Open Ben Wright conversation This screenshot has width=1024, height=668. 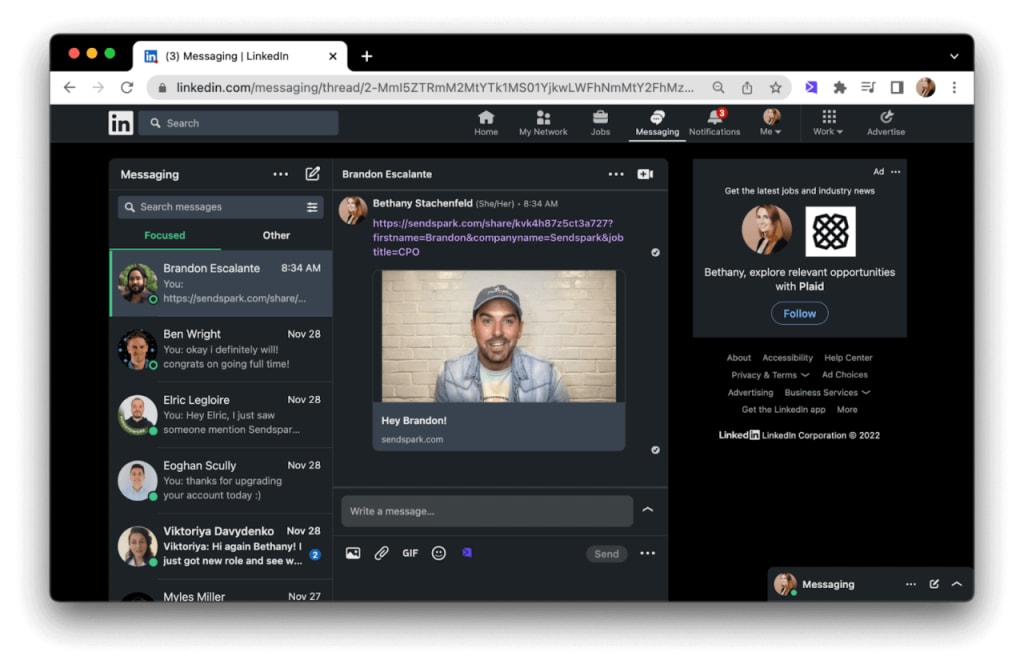pyautogui.click(x=221, y=349)
